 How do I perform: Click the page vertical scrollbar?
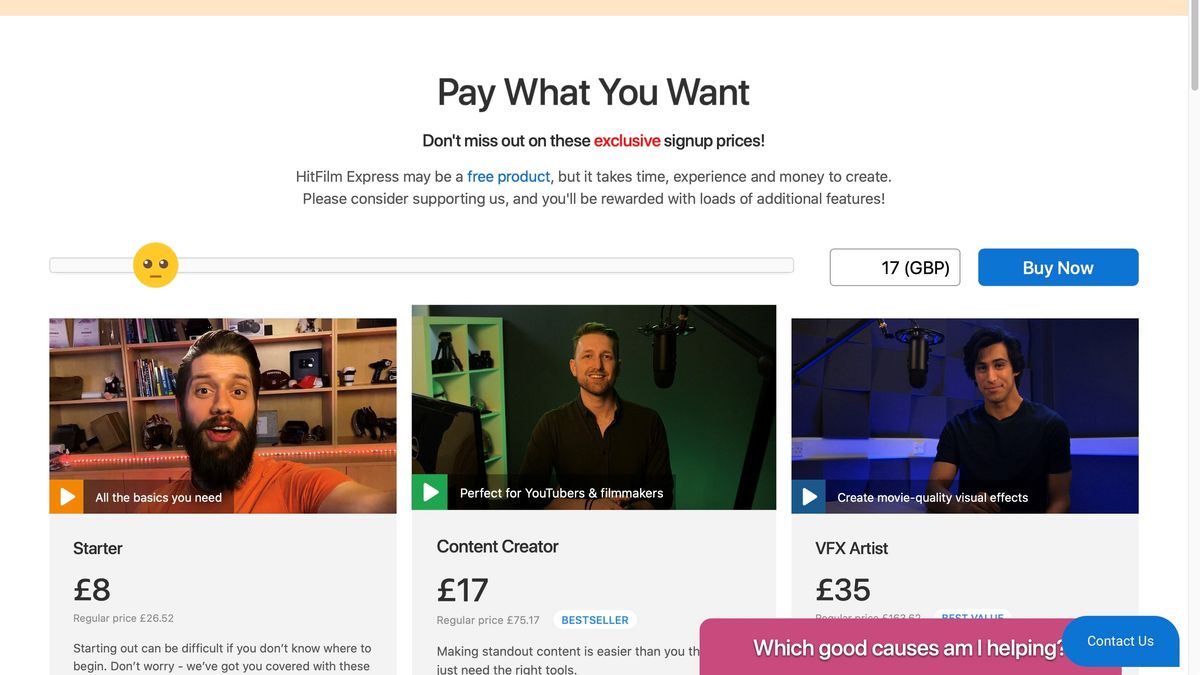click(x=1194, y=337)
